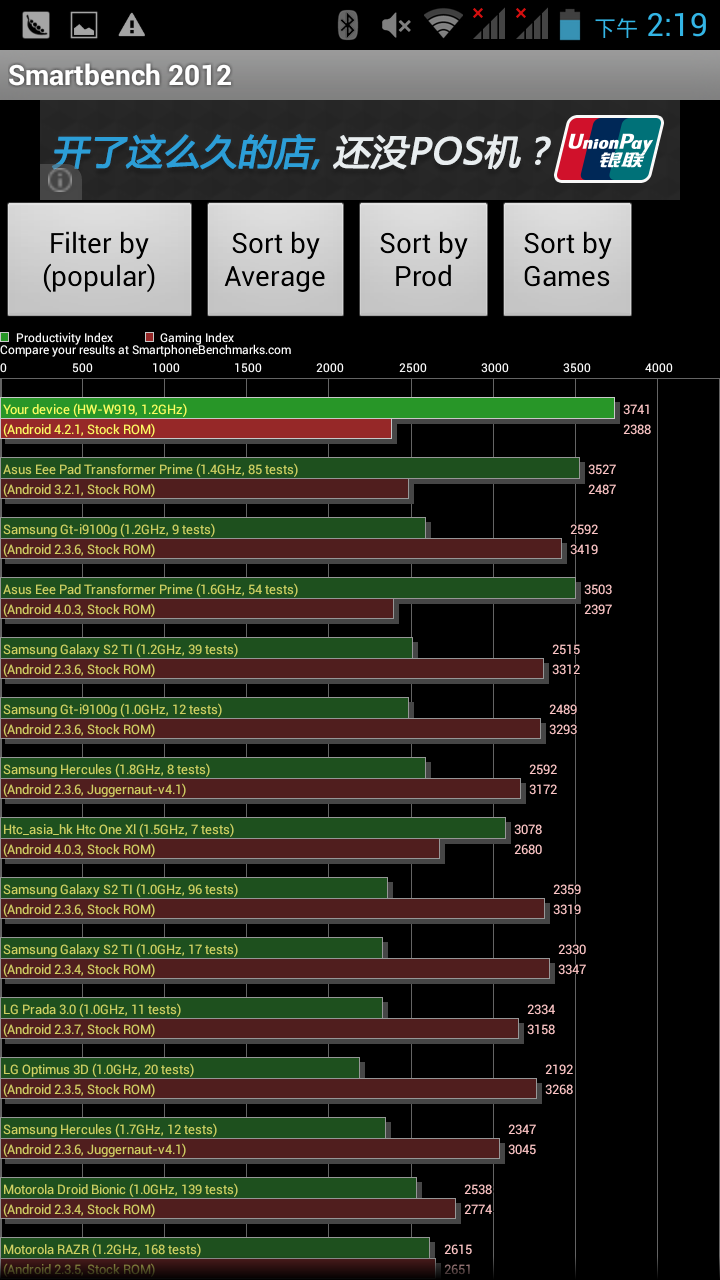Select Samsung Galaxy S2 TI 1.0GHz, 96 tests
Viewport: 720px width, 1280px height.
pyautogui.click(x=195, y=889)
